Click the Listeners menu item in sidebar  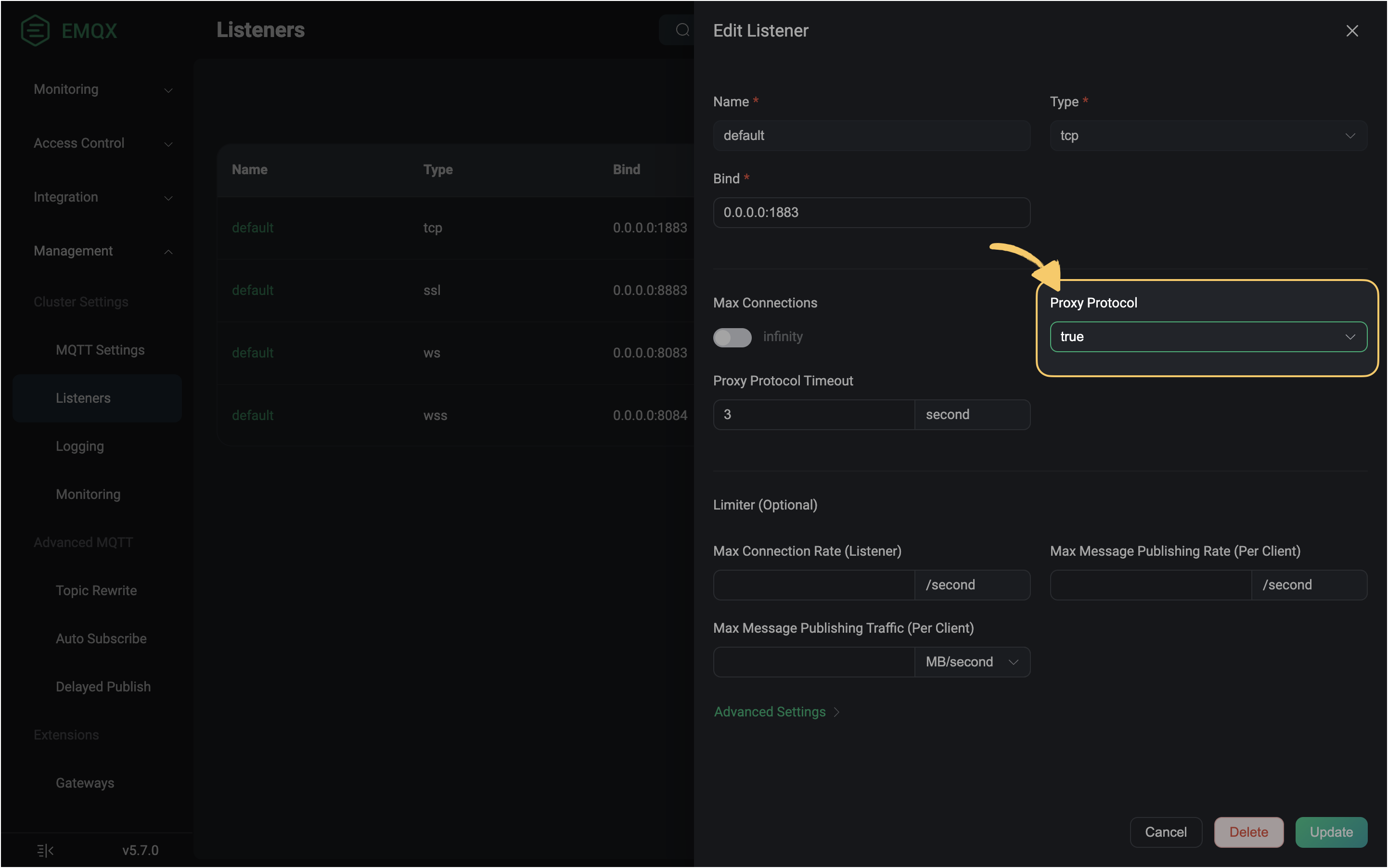pyautogui.click(x=83, y=398)
